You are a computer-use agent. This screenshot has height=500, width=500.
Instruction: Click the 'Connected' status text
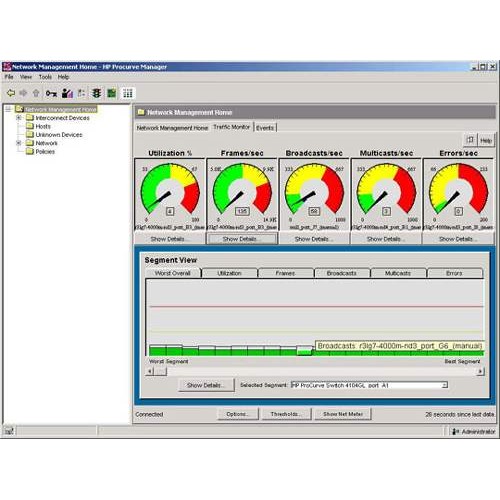point(149,414)
